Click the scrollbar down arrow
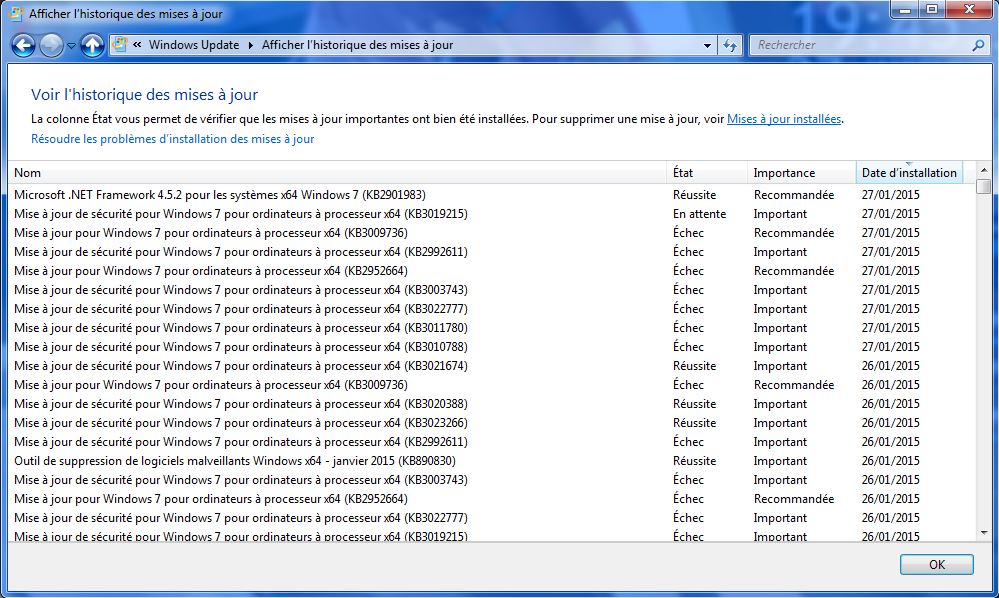The height and width of the screenshot is (598, 999). [984, 533]
